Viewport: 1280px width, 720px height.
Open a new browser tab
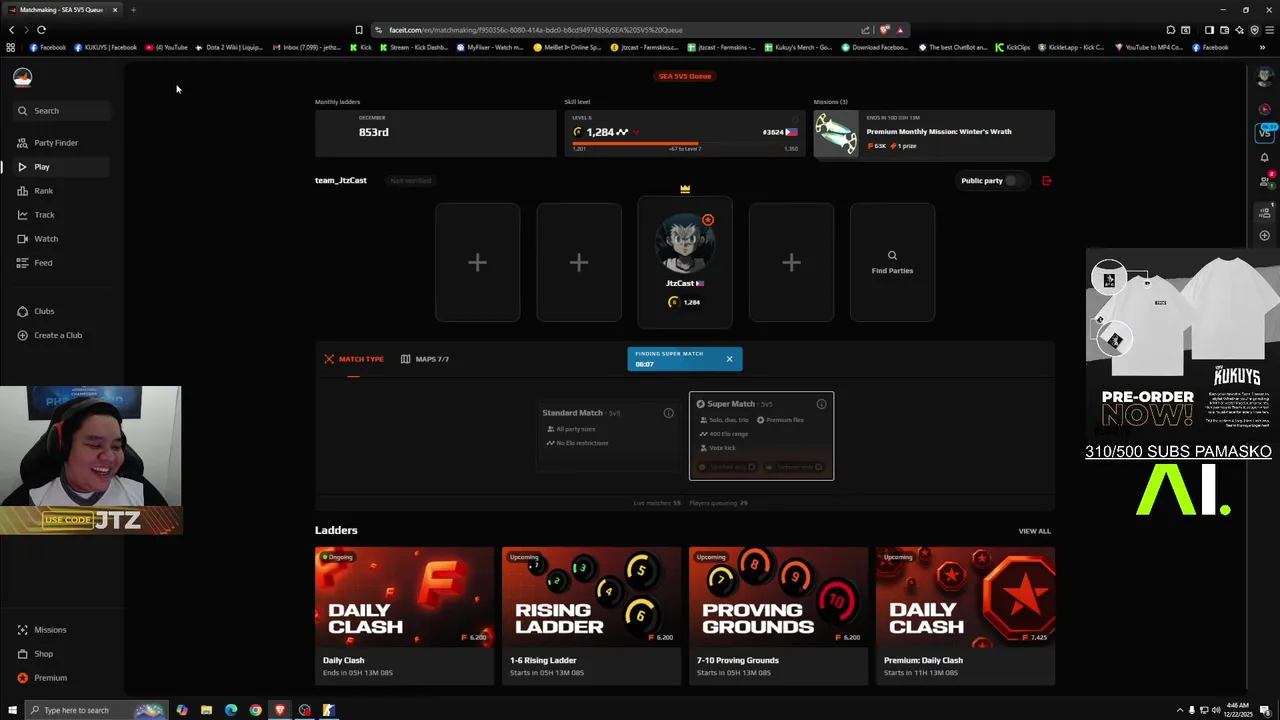click(x=133, y=10)
